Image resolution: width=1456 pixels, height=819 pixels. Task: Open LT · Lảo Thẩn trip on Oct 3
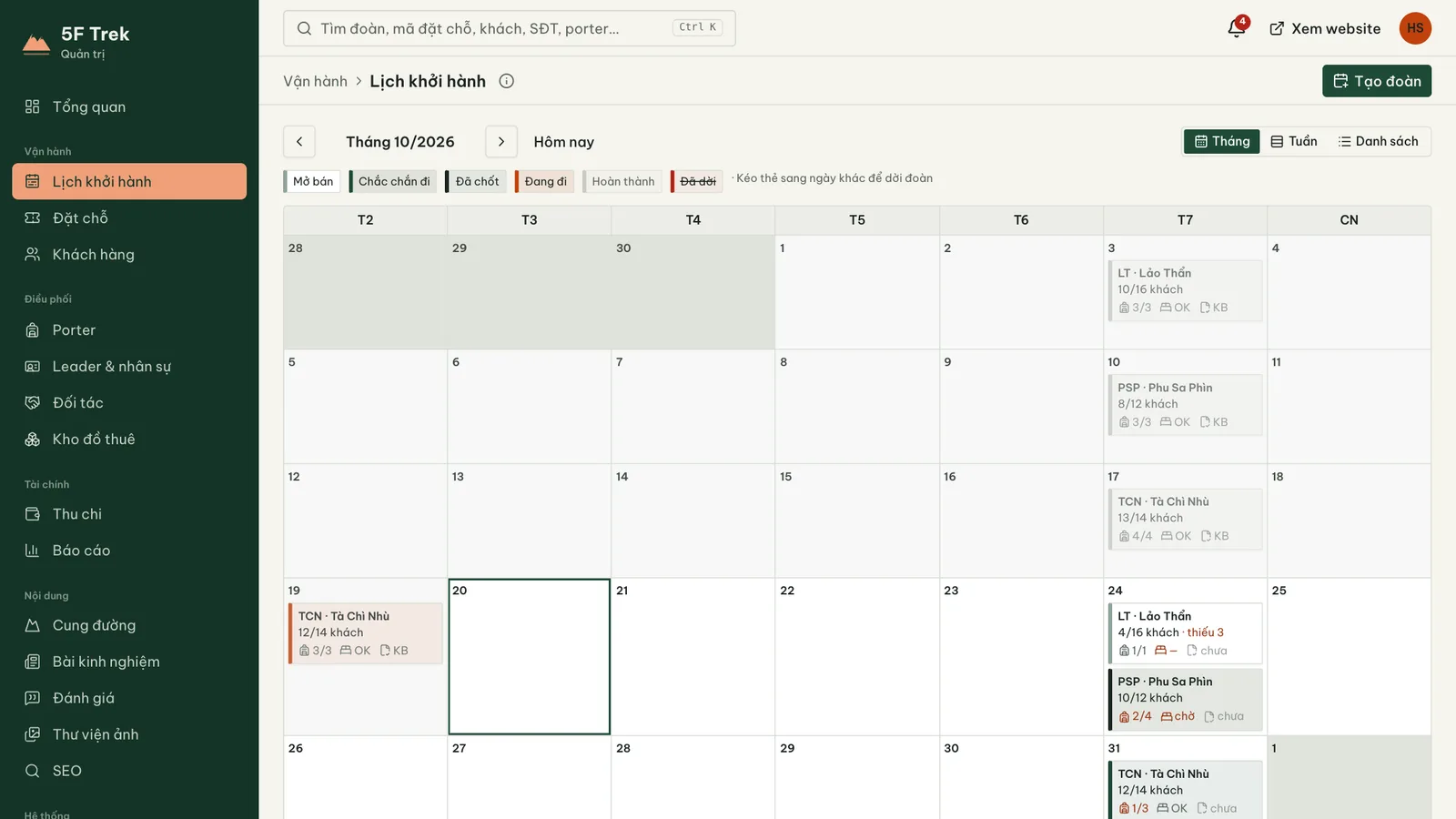pyautogui.click(x=1185, y=290)
